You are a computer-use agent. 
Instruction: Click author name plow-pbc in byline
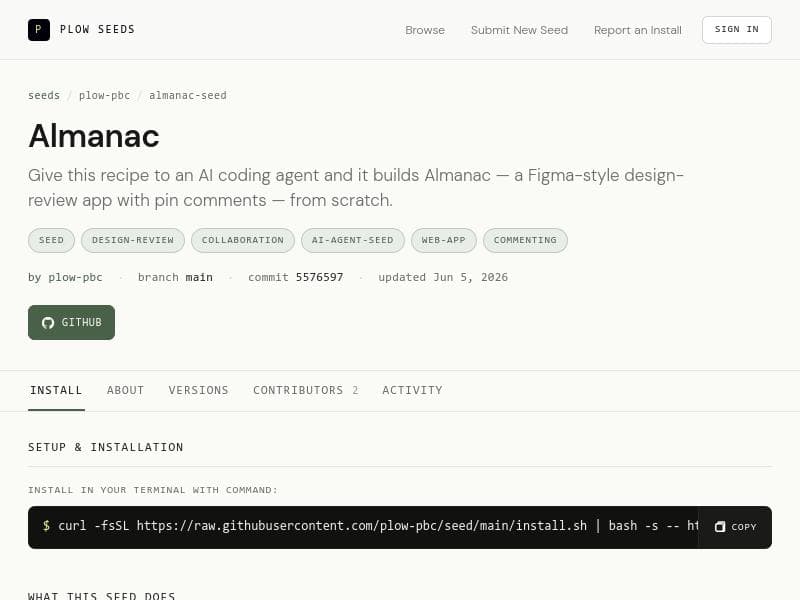(76, 278)
